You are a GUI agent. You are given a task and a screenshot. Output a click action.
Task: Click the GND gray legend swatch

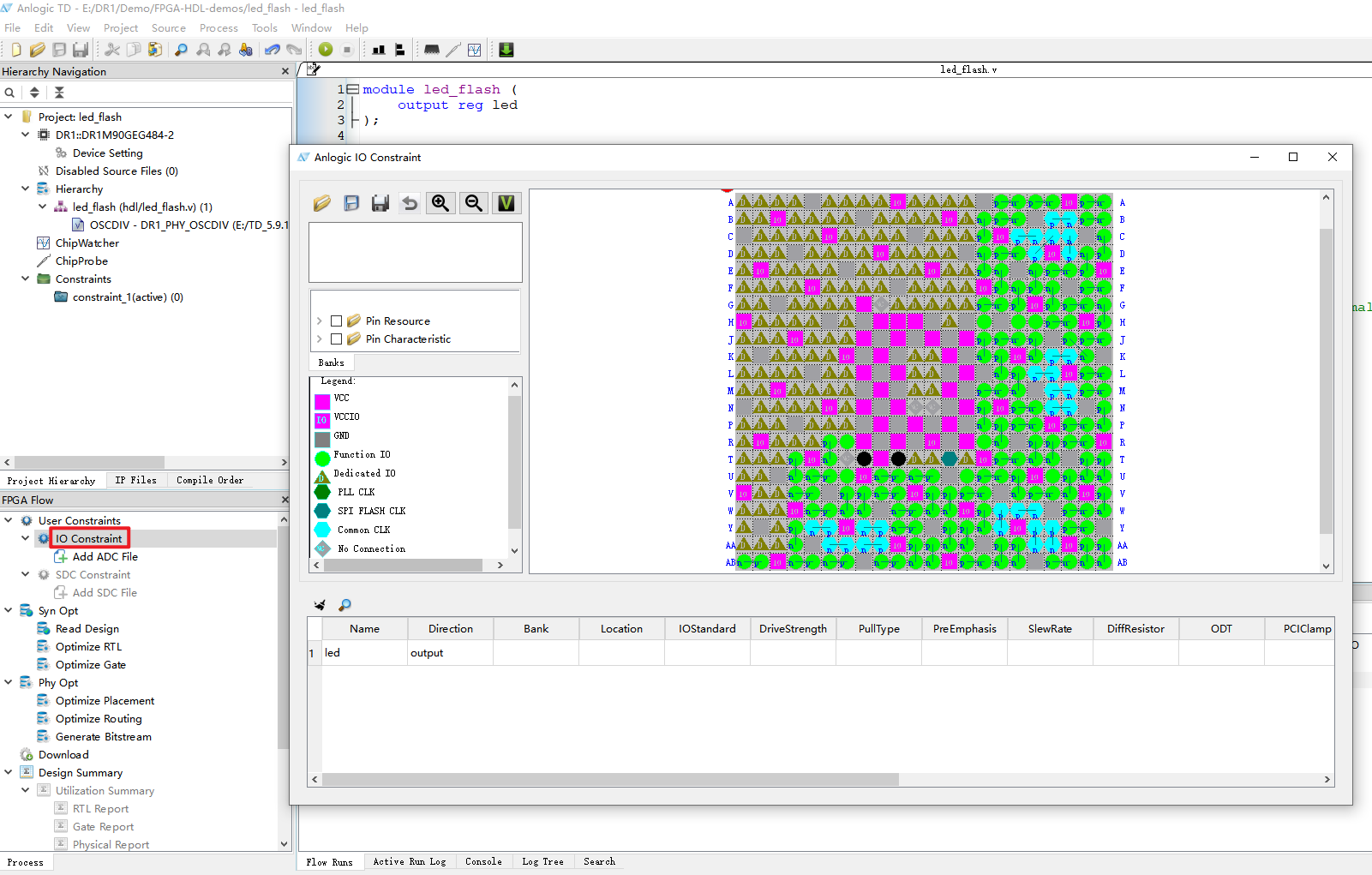[322, 439]
